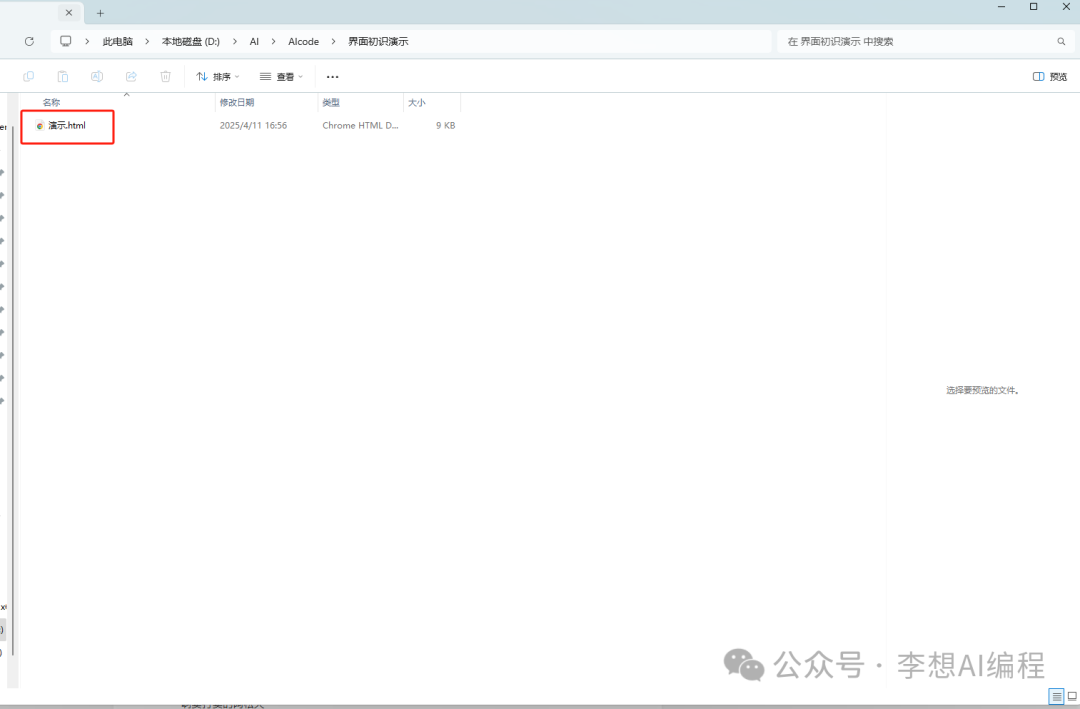Expand chevron after 此电脑 breadcrumb
The width and height of the screenshot is (1080, 709).
pyautogui.click(x=147, y=41)
